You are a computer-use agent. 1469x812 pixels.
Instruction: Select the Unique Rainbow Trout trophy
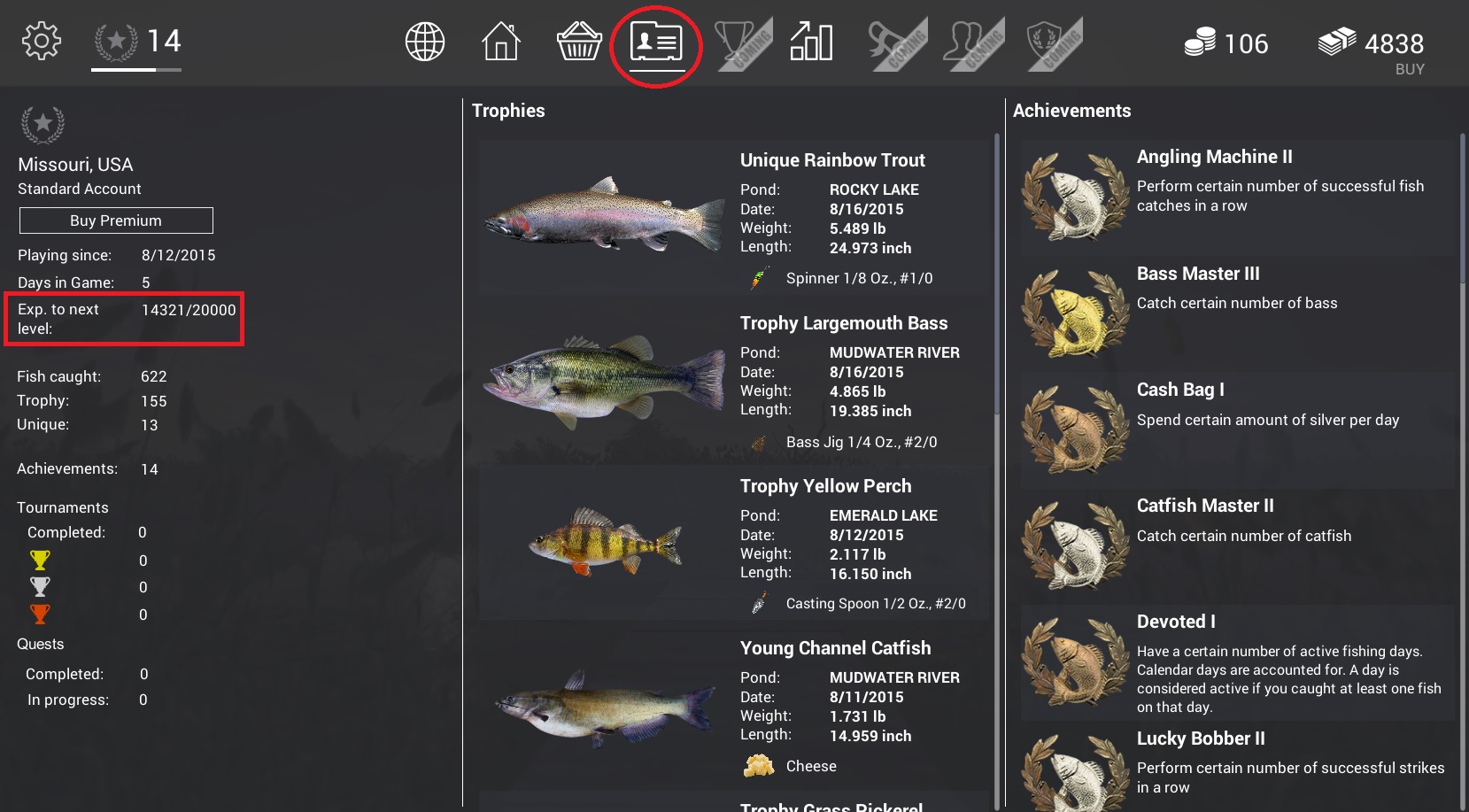[x=733, y=217]
